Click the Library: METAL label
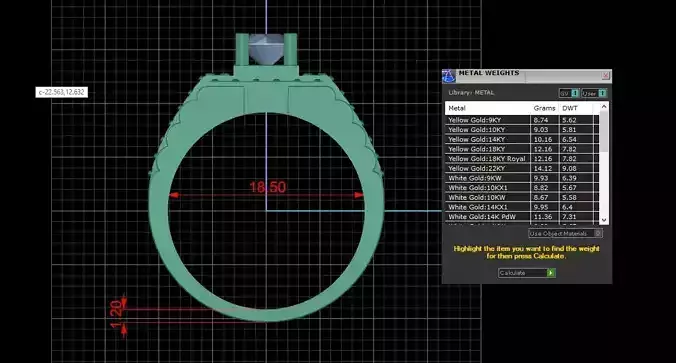Viewport: 676px width, 363px height. (x=471, y=93)
